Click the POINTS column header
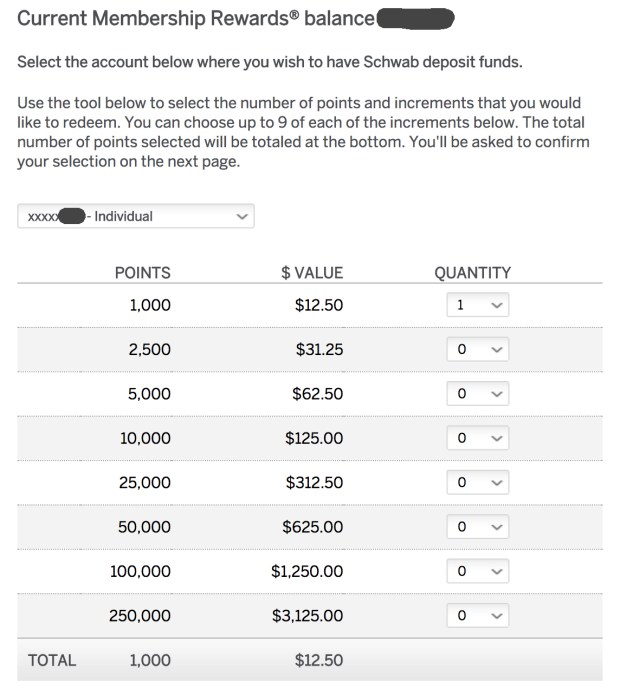Image resolution: width=620 pixels, height=696 pixels. [x=143, y=272]
